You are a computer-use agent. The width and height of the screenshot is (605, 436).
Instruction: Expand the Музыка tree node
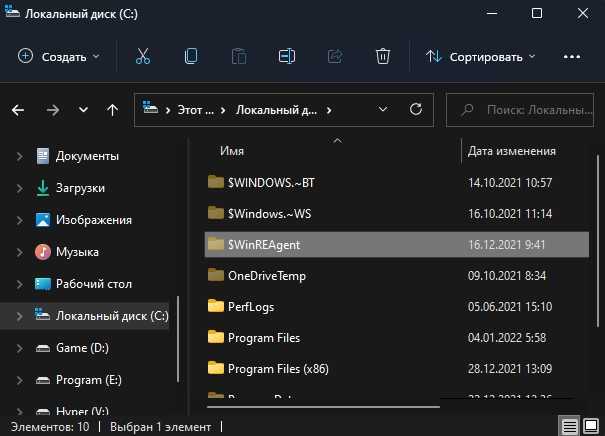click(19, 252)
